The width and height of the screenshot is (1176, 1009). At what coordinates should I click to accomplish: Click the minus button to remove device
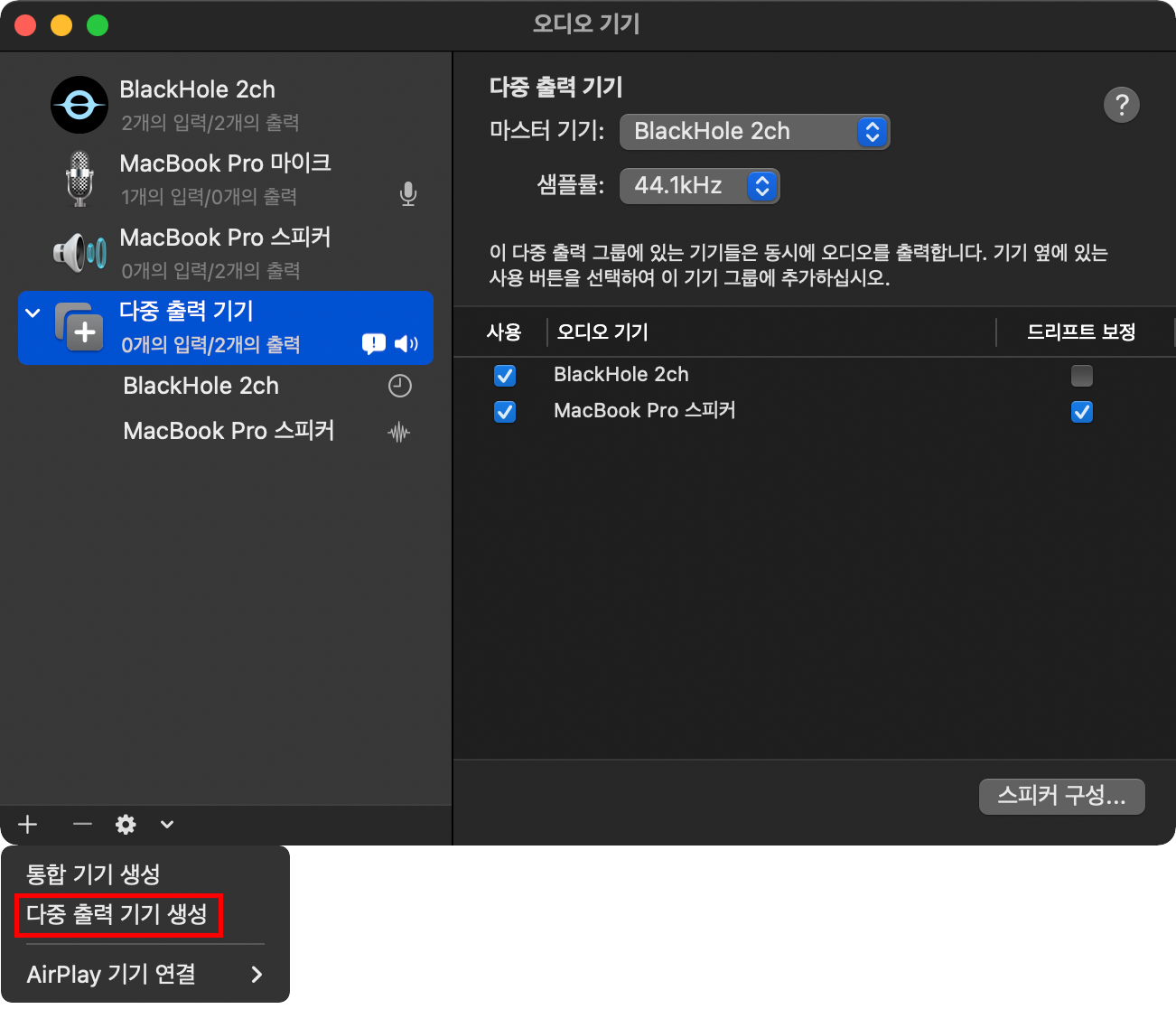[82, 824]
